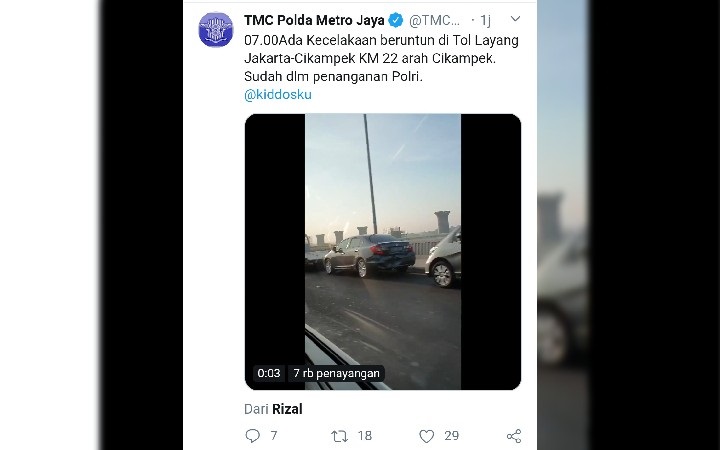Image resolution: width=720 pixels, height=450 pixels.
Task: Open the tweet options chevron menu
Action: (x=515, y=19)
